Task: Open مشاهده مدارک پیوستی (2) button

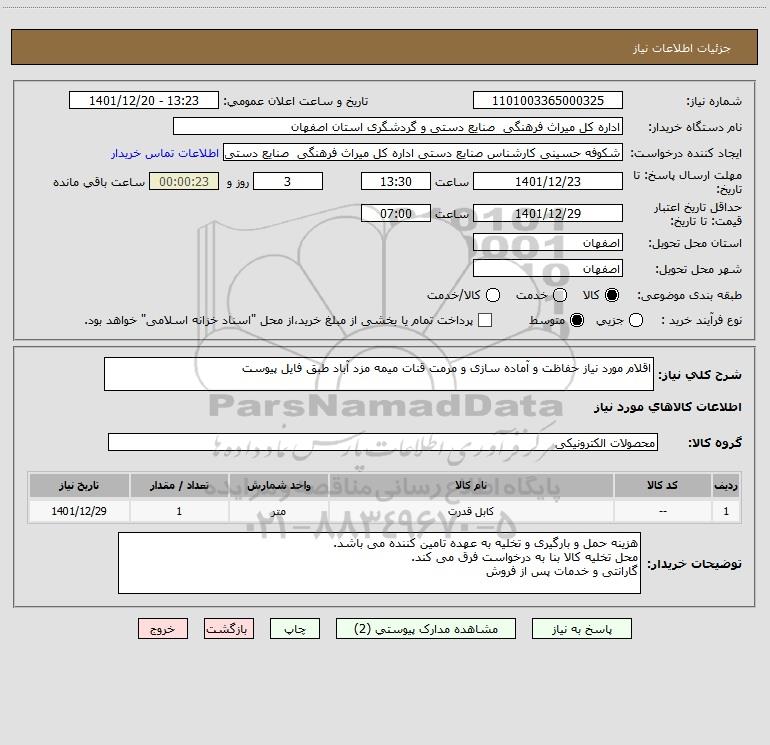Action: 426,629
